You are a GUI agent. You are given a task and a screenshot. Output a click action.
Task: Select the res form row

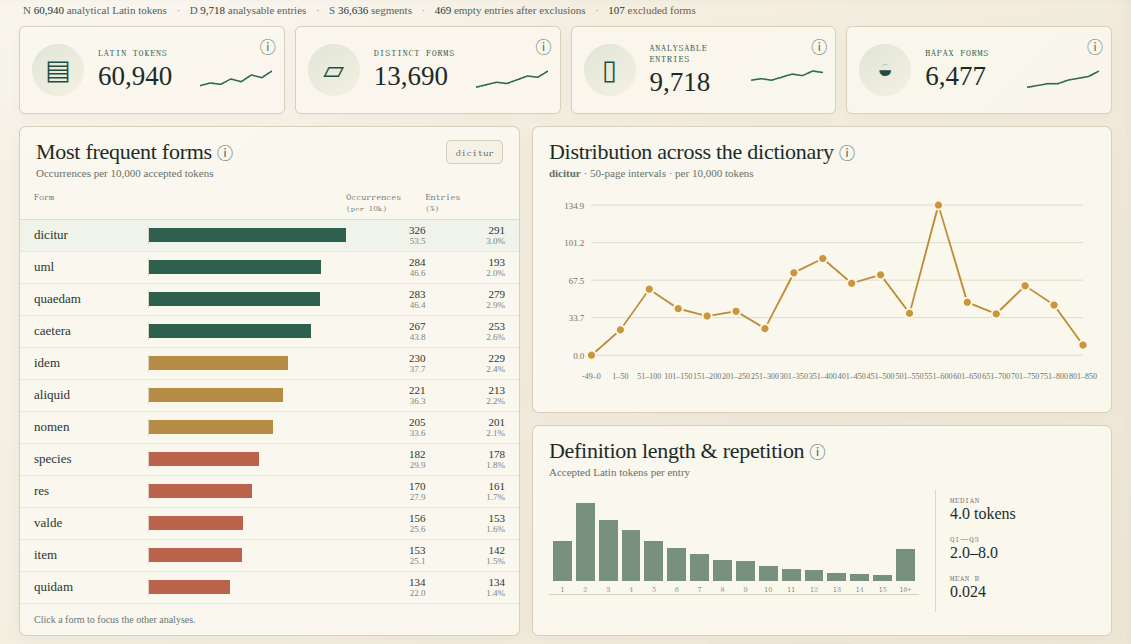269,491
